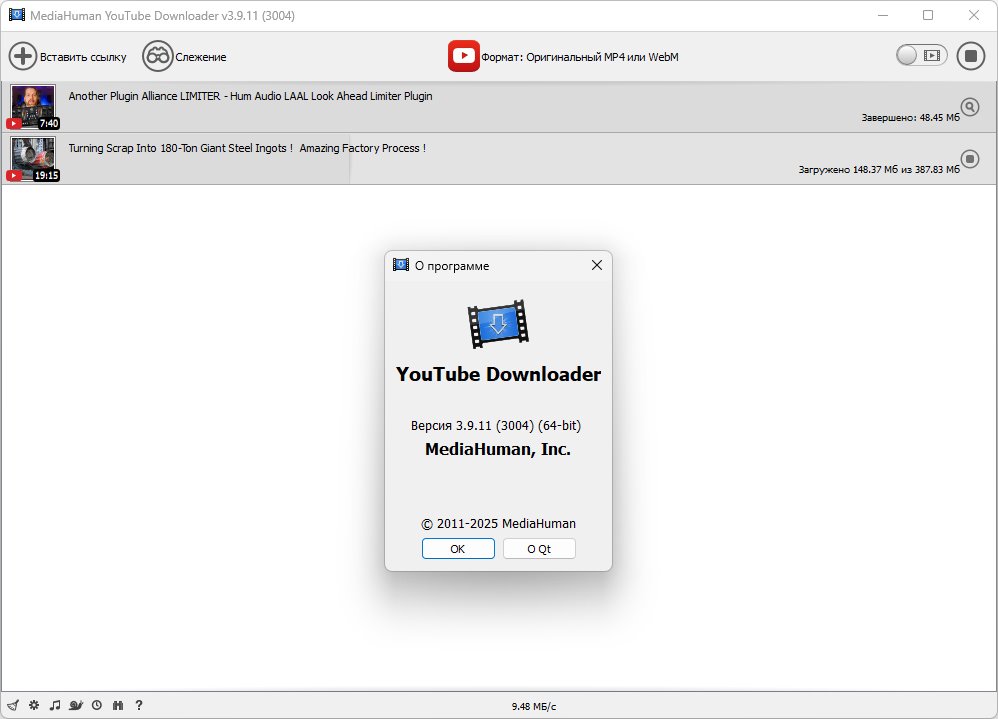Image resolution: width=998 pixels, height=719 pixels.
Task: Close the О программе dialog with X
Action: 597,265
